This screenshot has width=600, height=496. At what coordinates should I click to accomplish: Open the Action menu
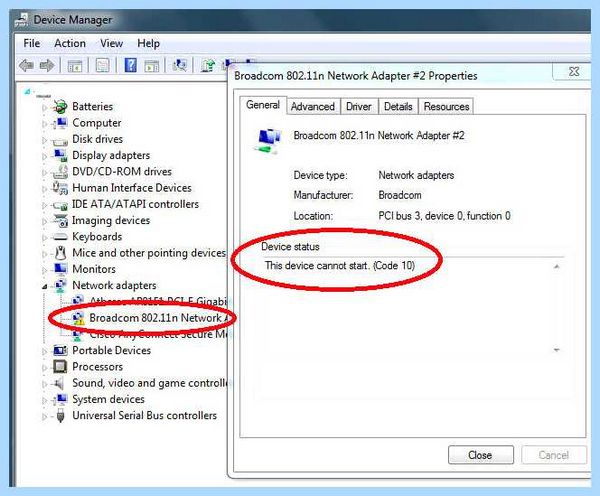[x=70, y=43]
